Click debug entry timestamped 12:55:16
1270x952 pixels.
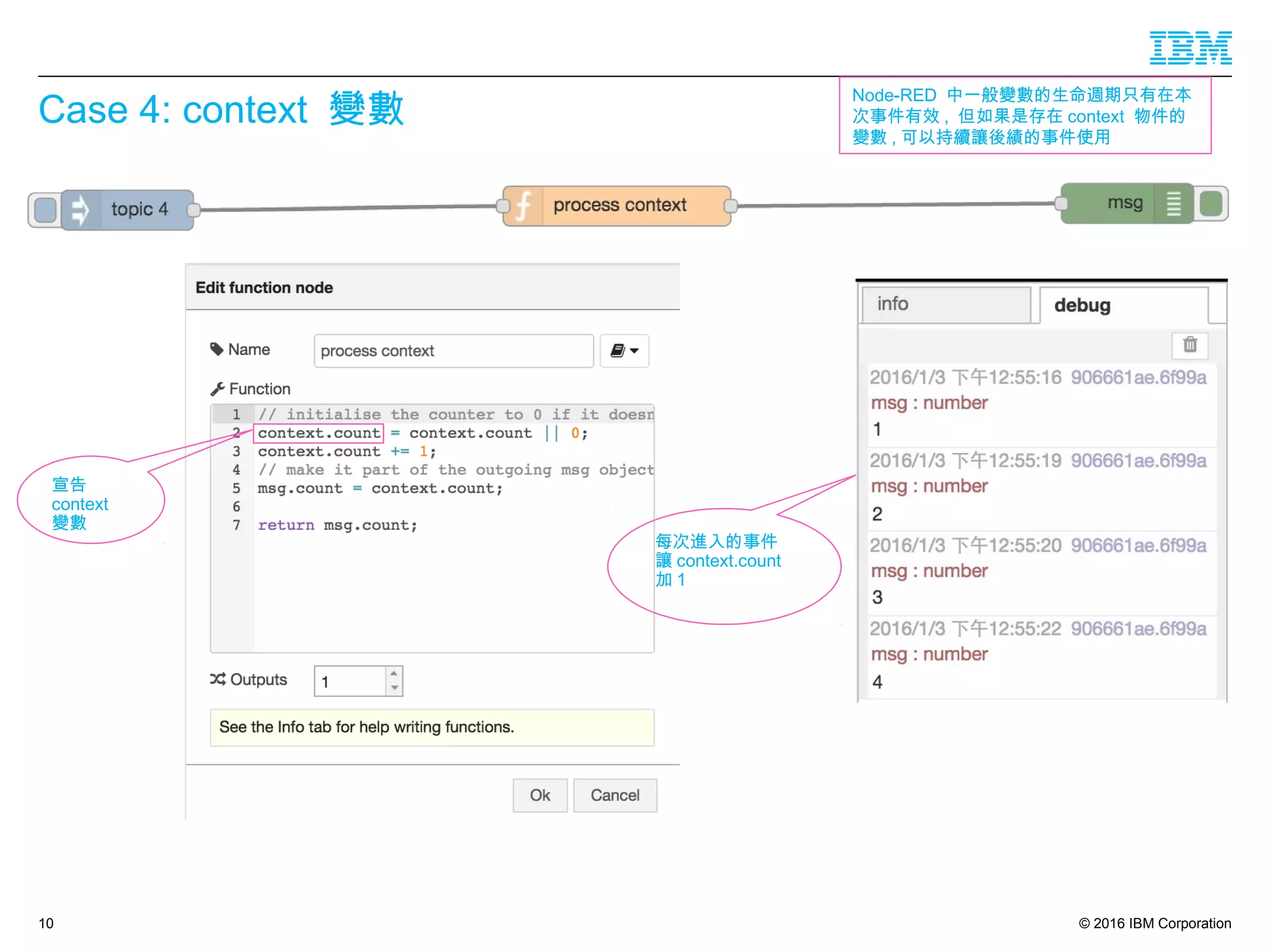coord(1041,403)
